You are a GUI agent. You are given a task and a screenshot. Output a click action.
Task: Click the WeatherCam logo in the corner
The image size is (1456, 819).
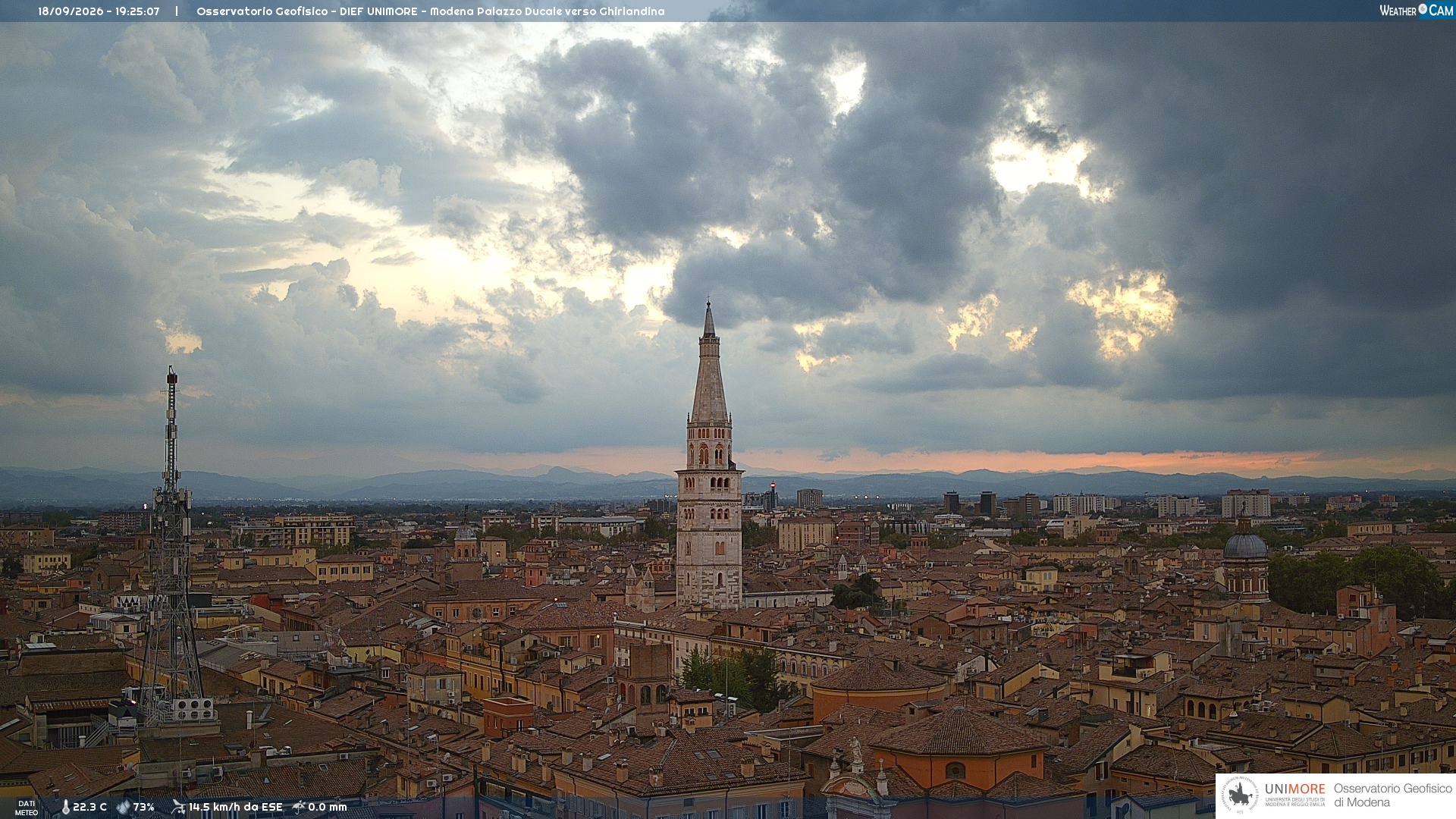[x=1416, y=11]
